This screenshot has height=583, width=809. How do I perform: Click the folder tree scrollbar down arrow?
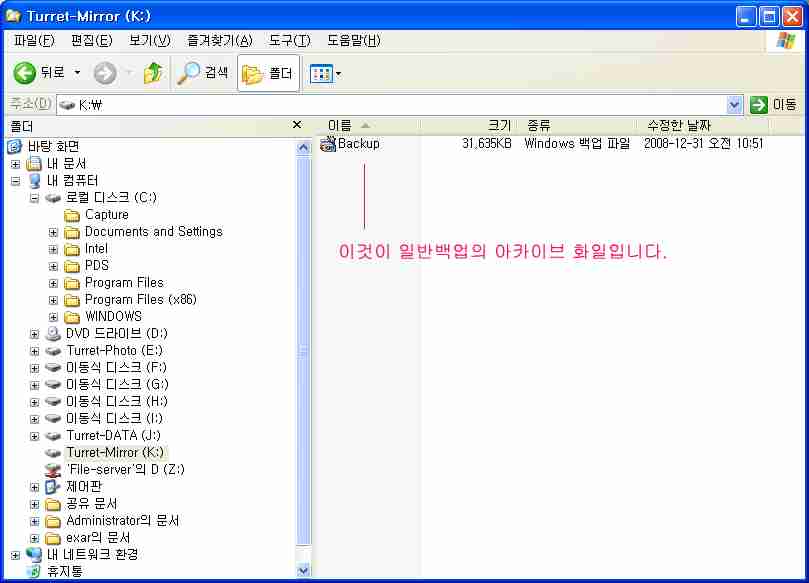[x=304, y=569]
